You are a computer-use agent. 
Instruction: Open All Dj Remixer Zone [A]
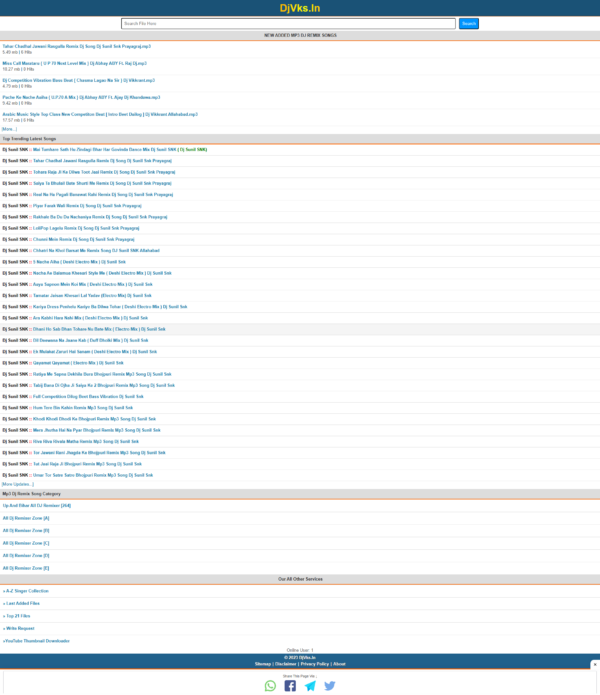[26, 518]
